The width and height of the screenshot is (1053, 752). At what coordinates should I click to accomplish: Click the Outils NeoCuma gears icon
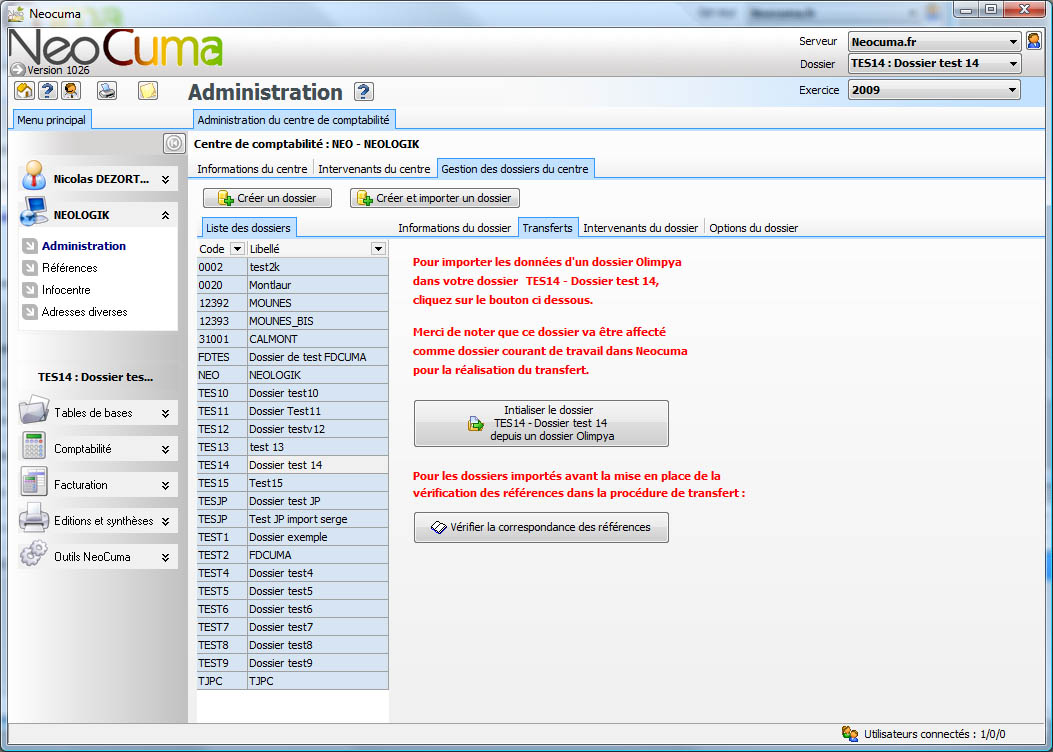coord(34,554)
